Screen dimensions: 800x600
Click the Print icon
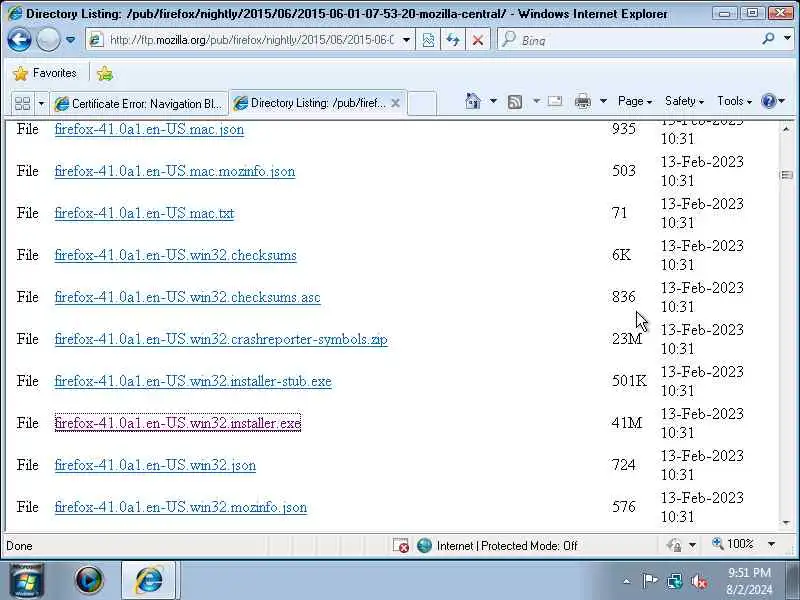tap(583, 101)
